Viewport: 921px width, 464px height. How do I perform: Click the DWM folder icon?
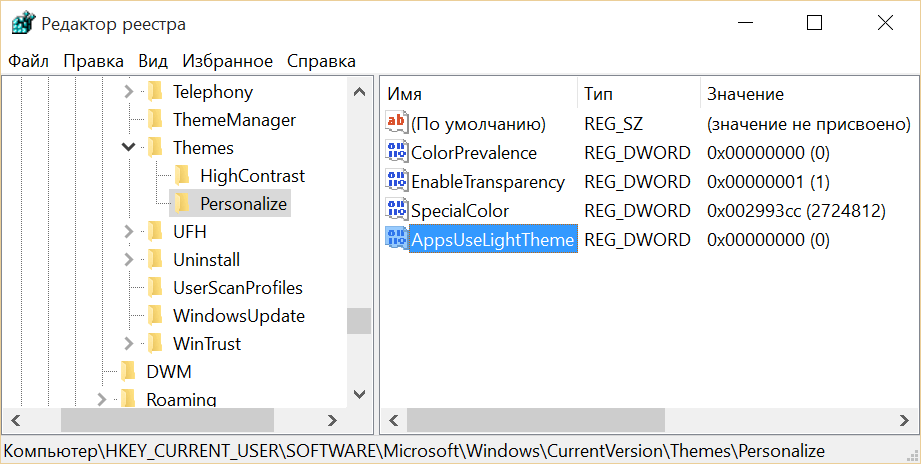coord(128,371)
